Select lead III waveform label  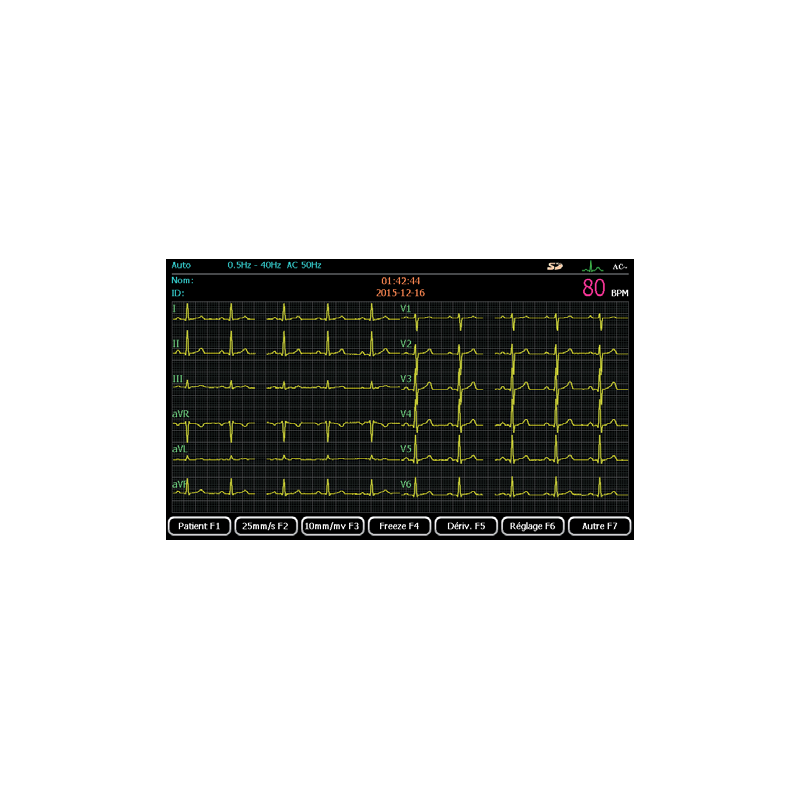(178, 379)
